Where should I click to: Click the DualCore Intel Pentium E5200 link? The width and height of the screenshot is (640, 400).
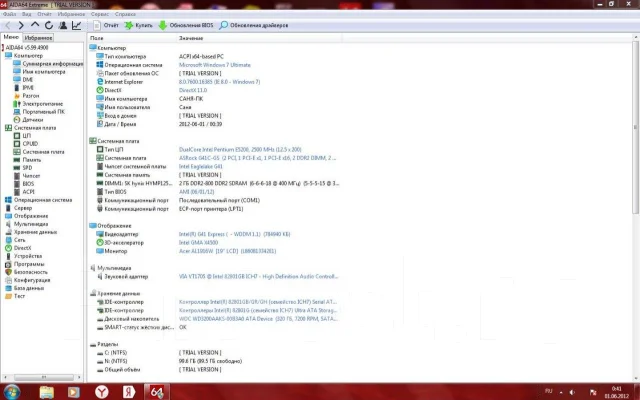tap(240, 149)
